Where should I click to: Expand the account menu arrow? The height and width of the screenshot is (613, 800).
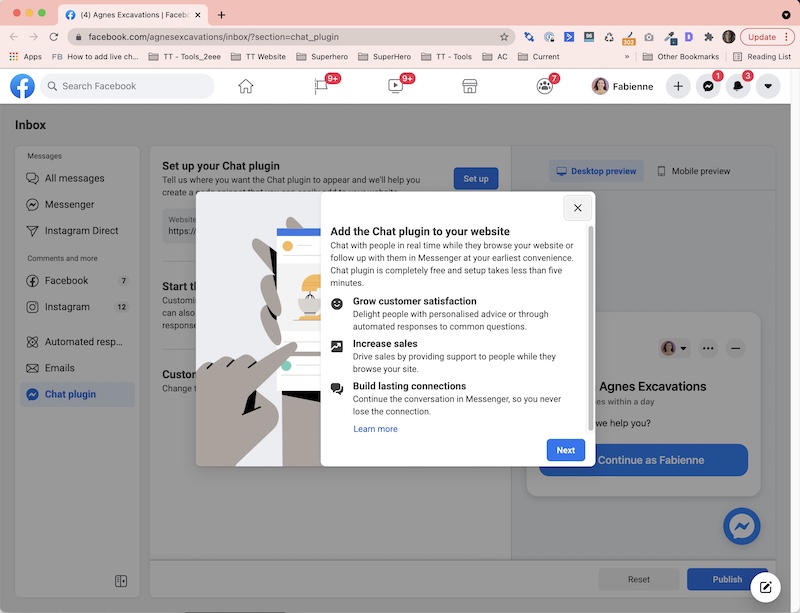click(x=768, y=86)
